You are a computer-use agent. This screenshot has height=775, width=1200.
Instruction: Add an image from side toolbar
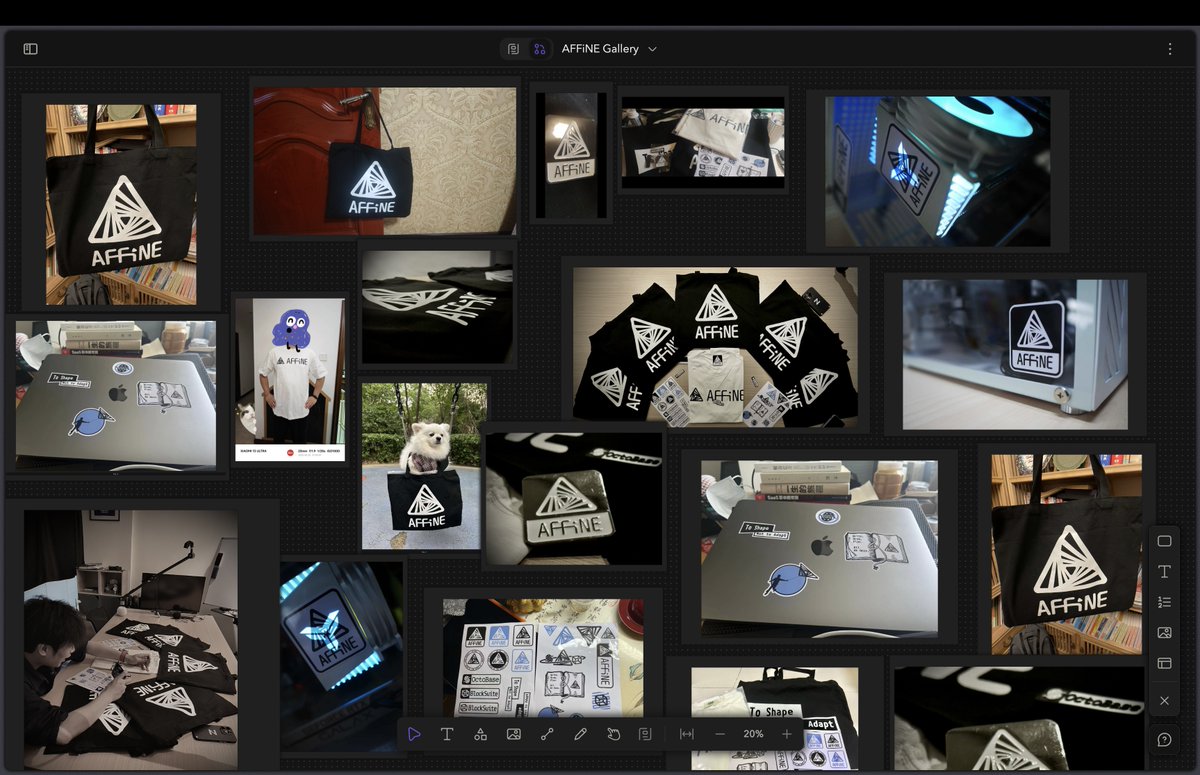[x=1164, y=633]
